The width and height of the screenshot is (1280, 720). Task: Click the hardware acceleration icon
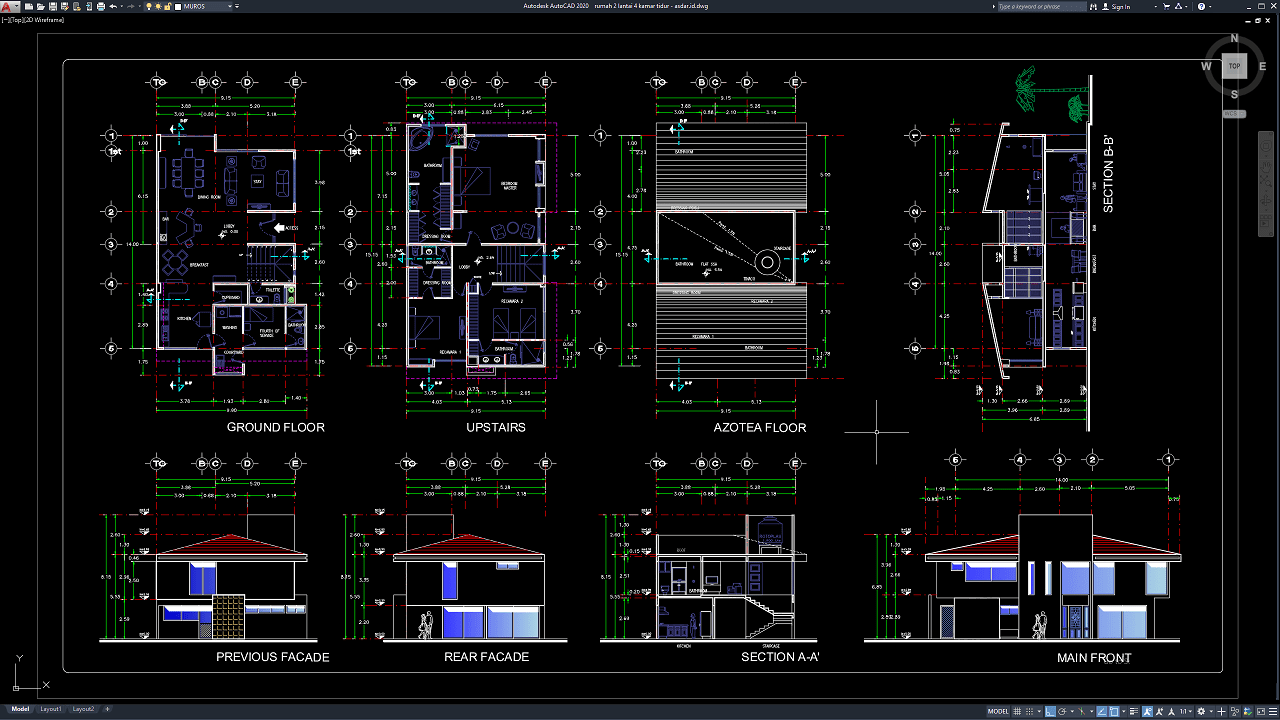1247,711
